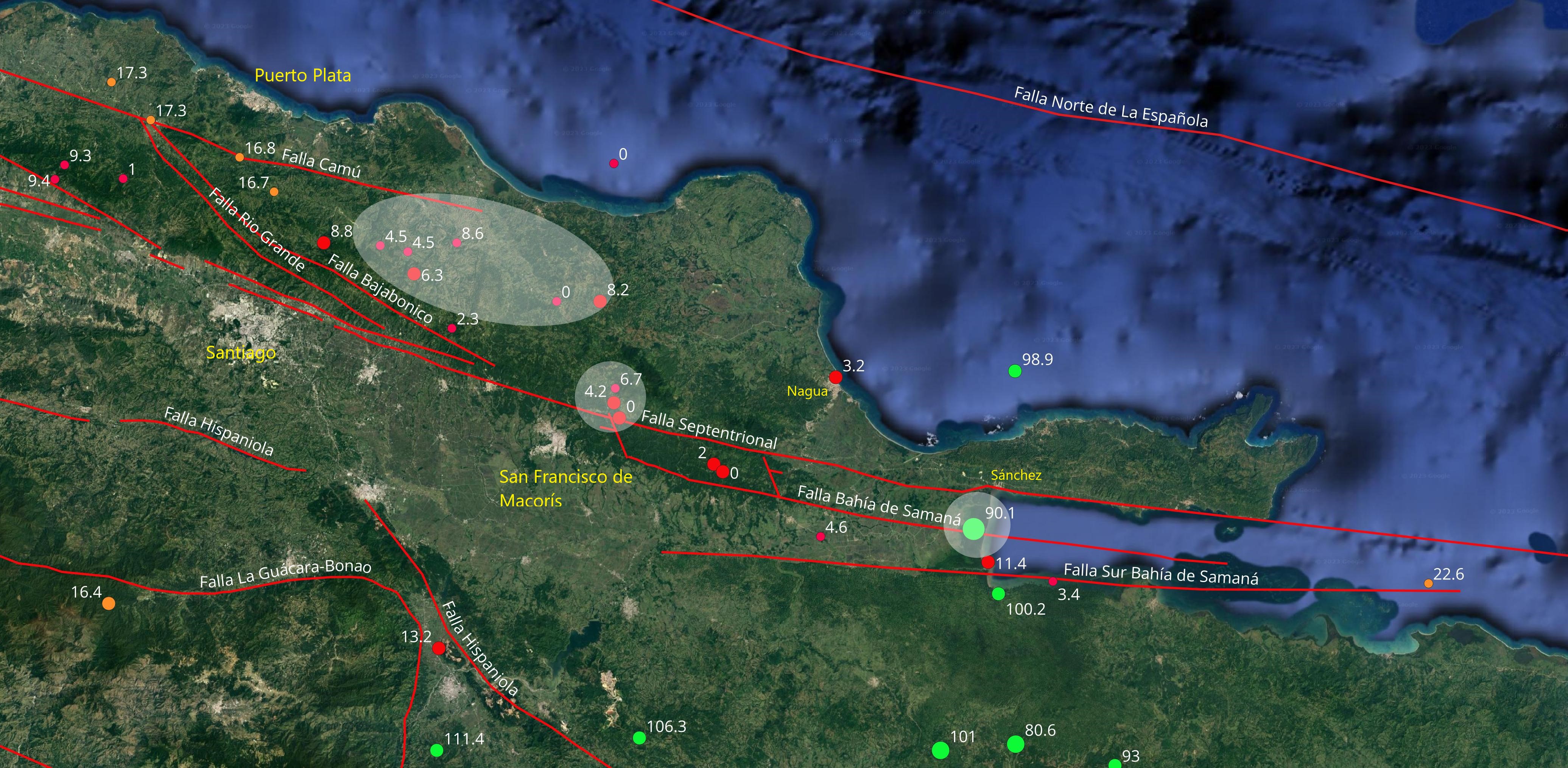Click the orange 16.4 marker
This screenshot has width=1568, height=768.
coord(108,604)
